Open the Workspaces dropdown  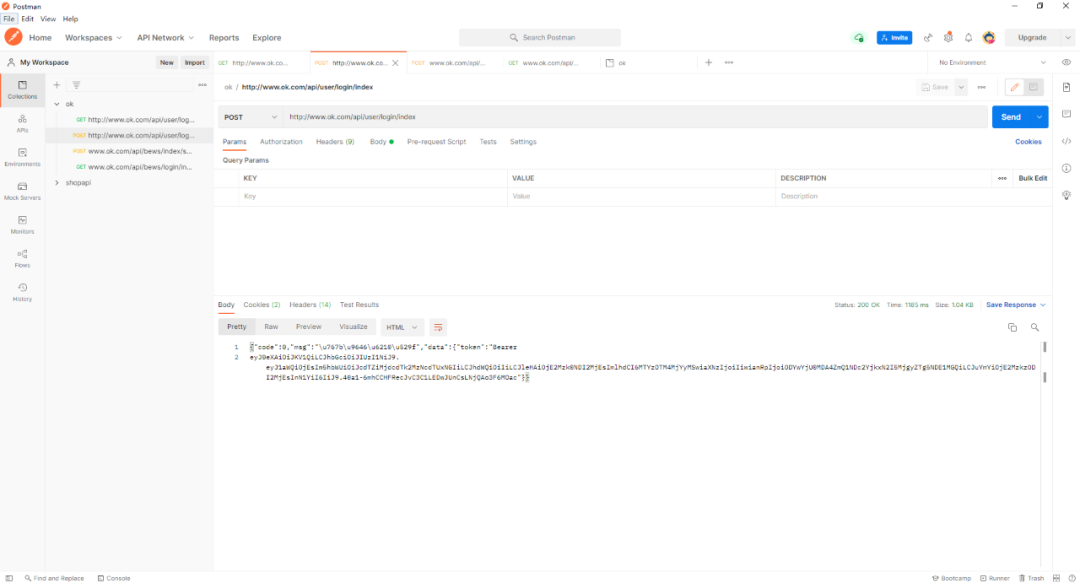pyautogui.click(x=93, y=38)
